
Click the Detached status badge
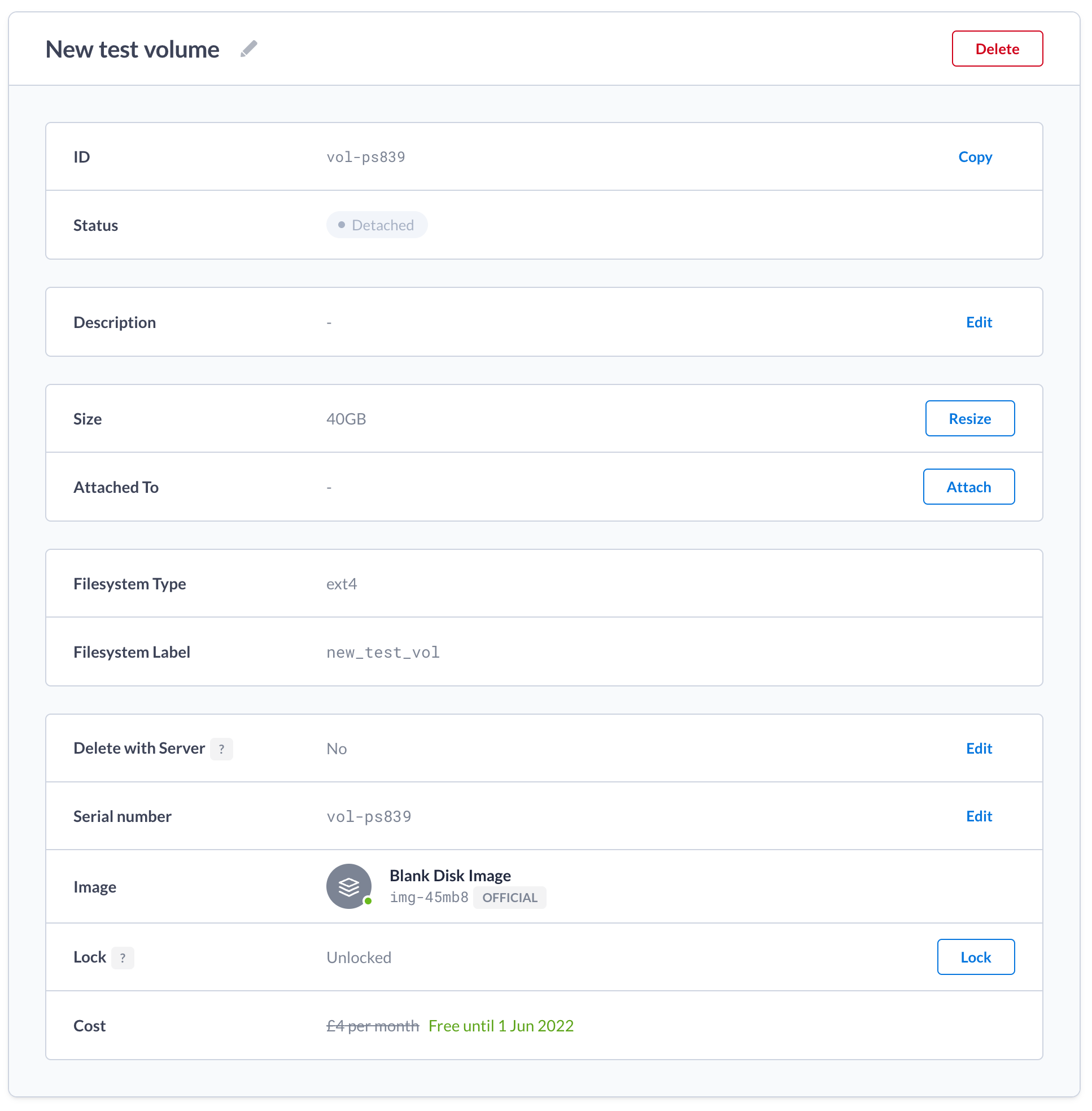coord(377,225)
